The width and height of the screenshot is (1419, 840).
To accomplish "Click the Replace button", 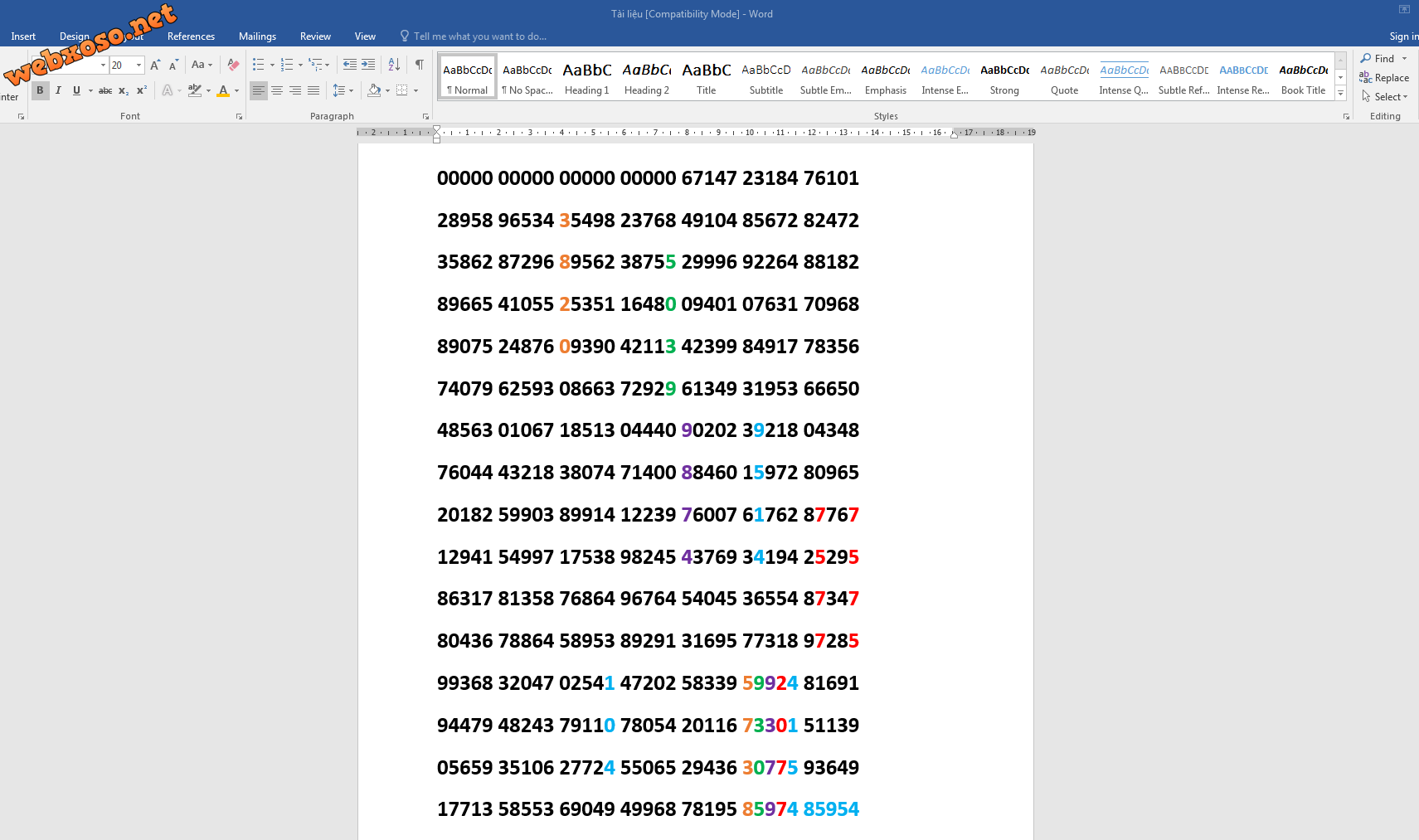I will [1384, 78].
